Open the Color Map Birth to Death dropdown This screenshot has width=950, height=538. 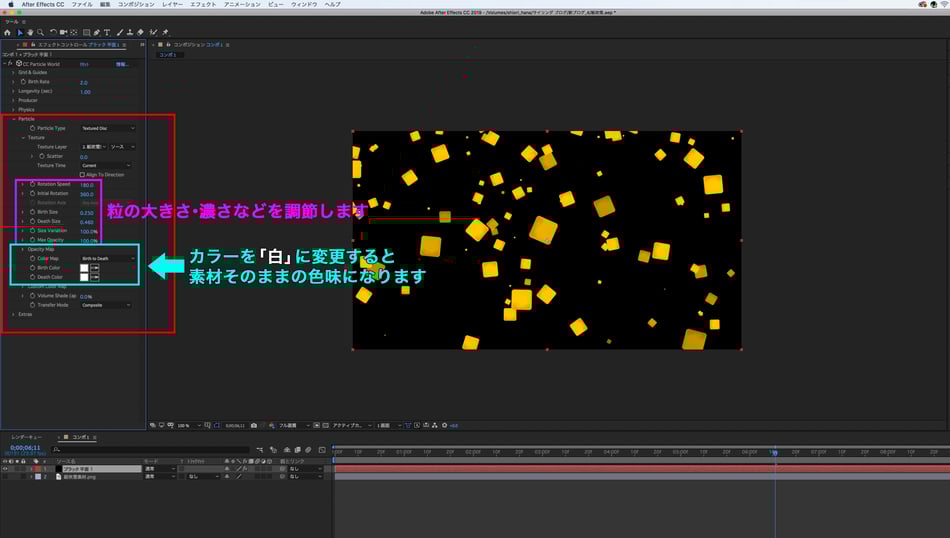tap(107, 258)
